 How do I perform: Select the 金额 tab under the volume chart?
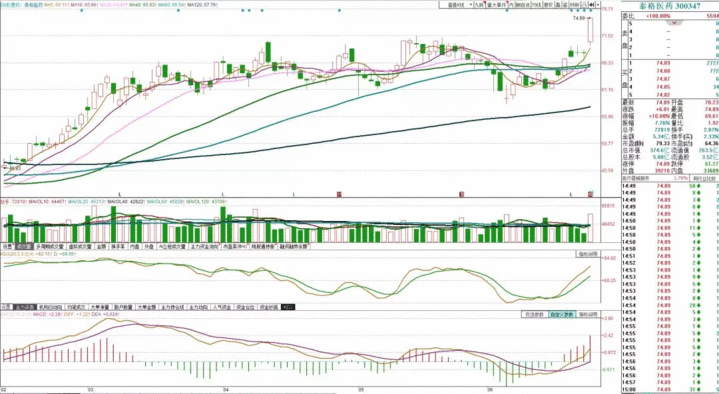(x=101, y=246)
